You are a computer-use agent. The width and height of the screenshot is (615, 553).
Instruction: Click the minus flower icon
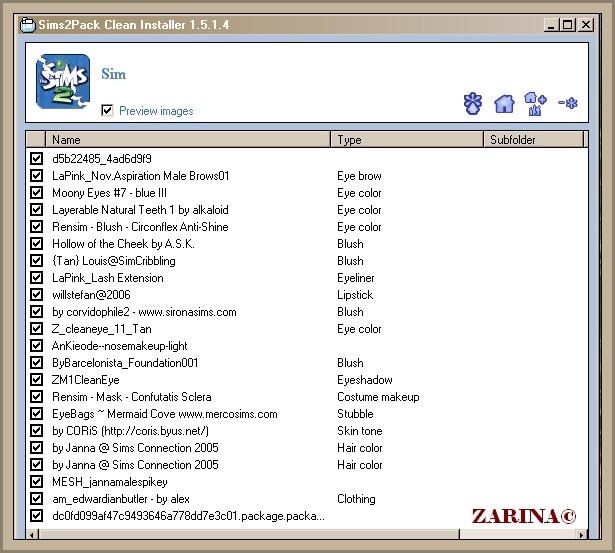click(x=568, y=103)
